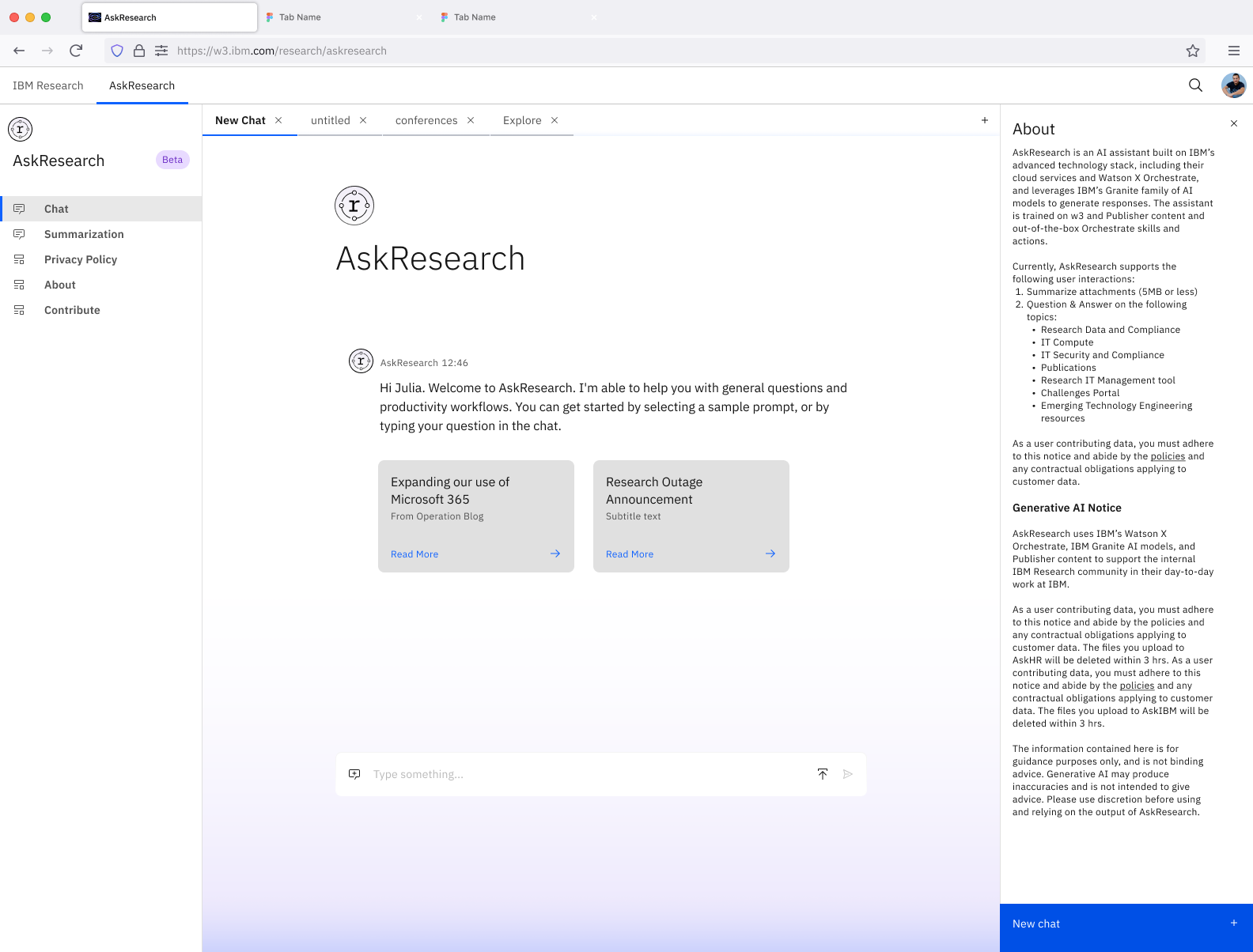This screenshot has height=952, width=1253.
Task: Switch to the second browser tab named Tab Name
Action: (x=344, y=17)
